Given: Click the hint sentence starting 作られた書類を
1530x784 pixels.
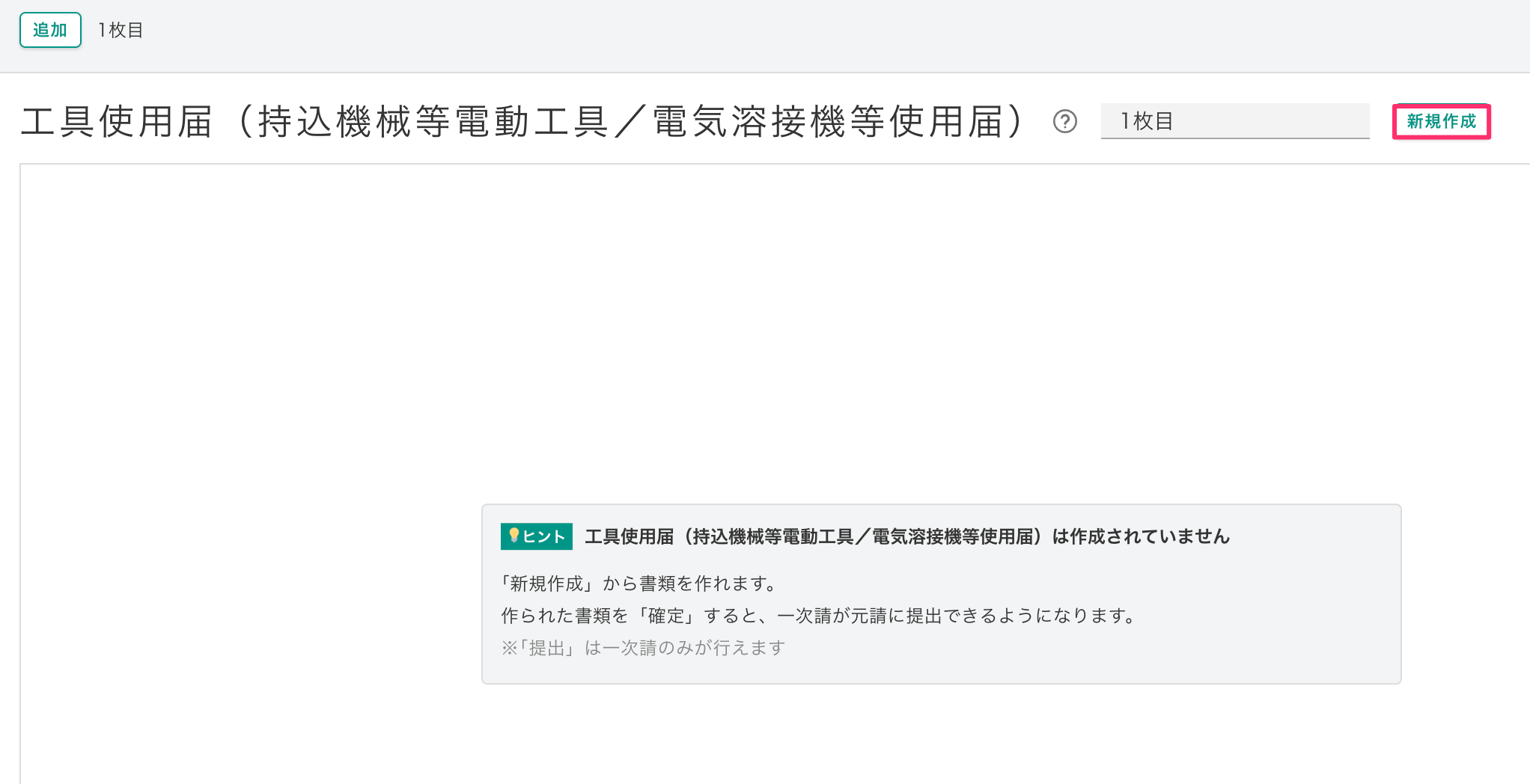Looking at the screenshot, I should (819, 616).
